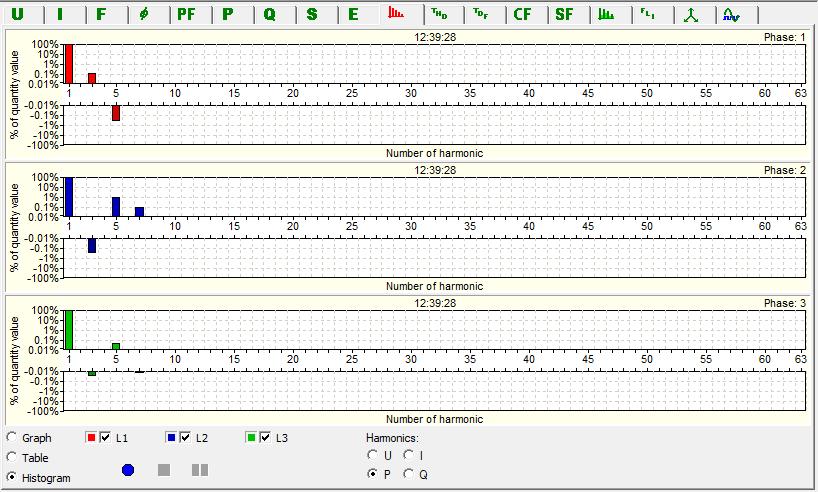Toggle the L2 phase checkbox
The width and height of the screenshot is (818, 492).
tap(185, 437)
